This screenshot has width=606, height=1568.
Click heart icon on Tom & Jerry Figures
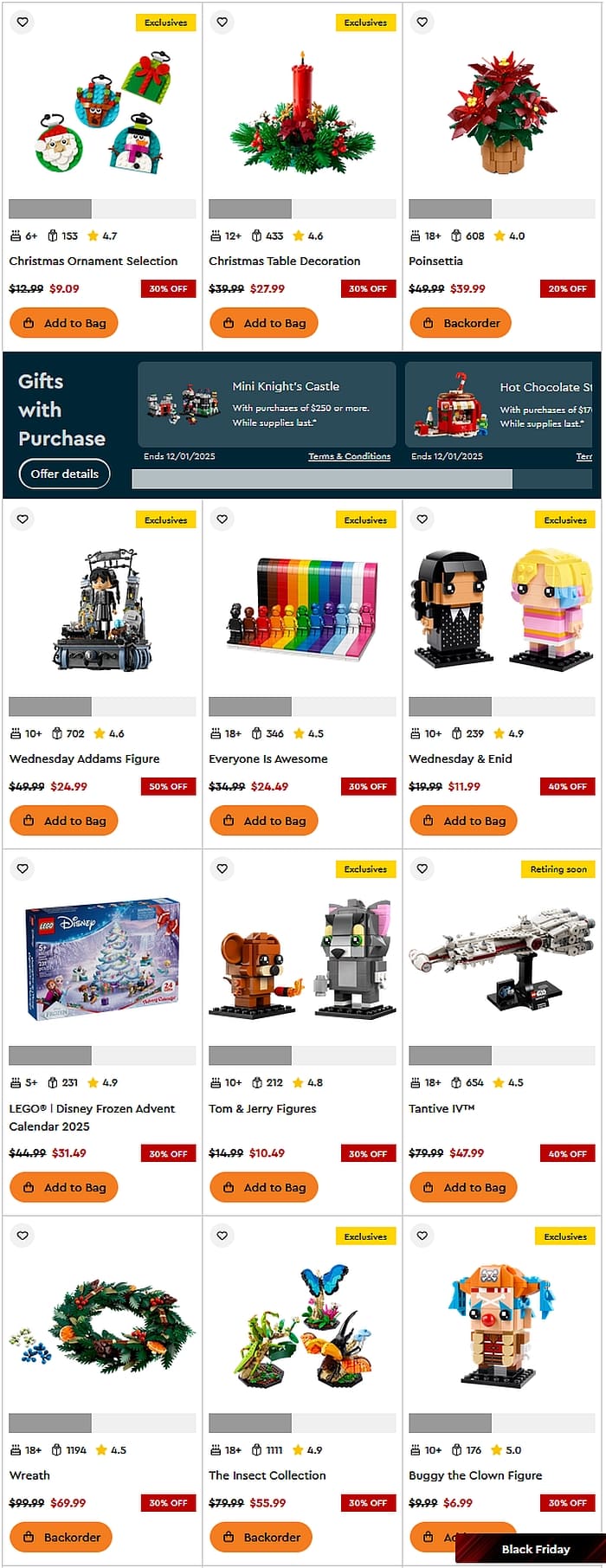click(222, 868)
